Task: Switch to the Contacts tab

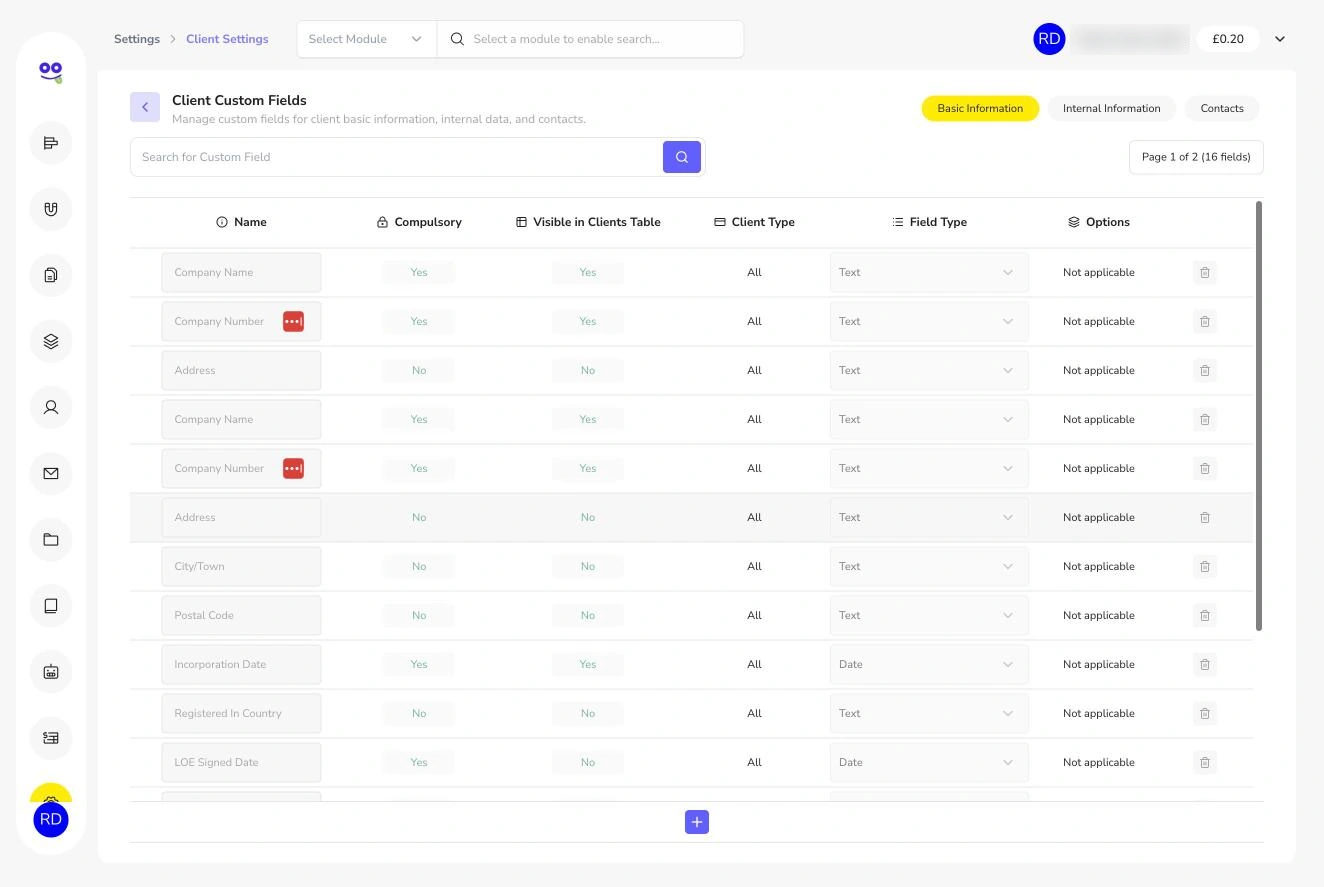Action: tap(1222, 108)
